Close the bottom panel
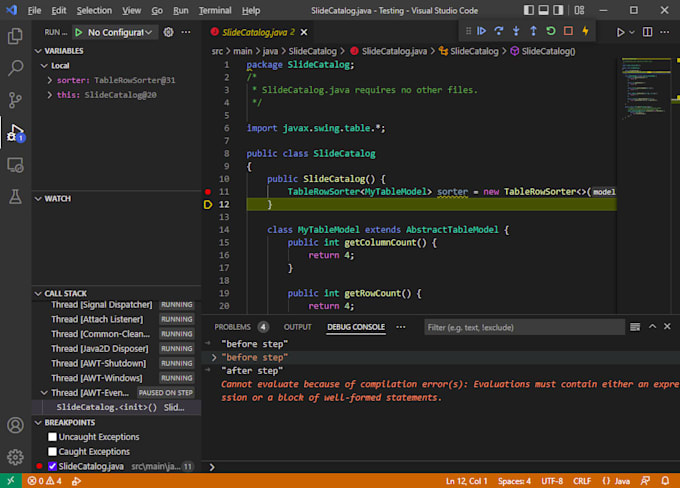Viewport: 680px width, 488px height. click(667, 327)
